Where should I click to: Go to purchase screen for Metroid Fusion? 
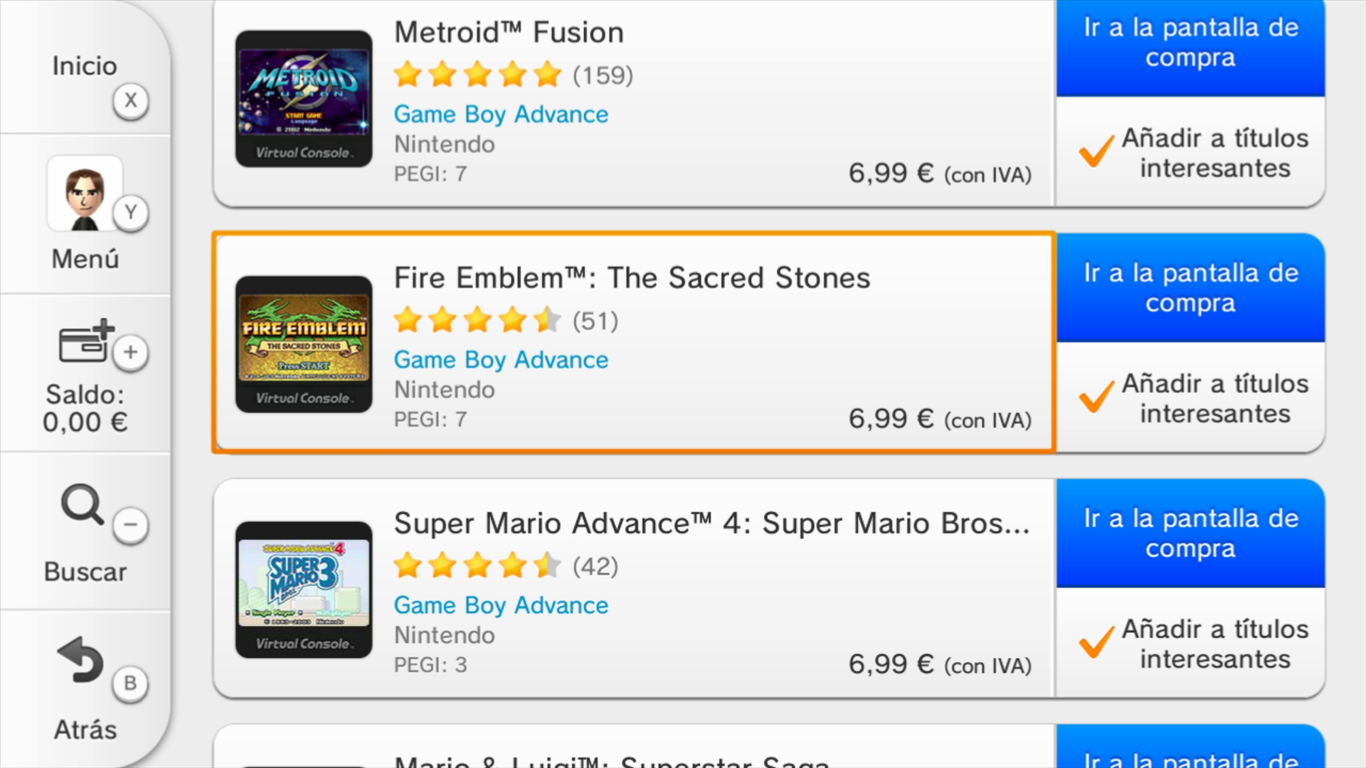(x=1190, y=44)
